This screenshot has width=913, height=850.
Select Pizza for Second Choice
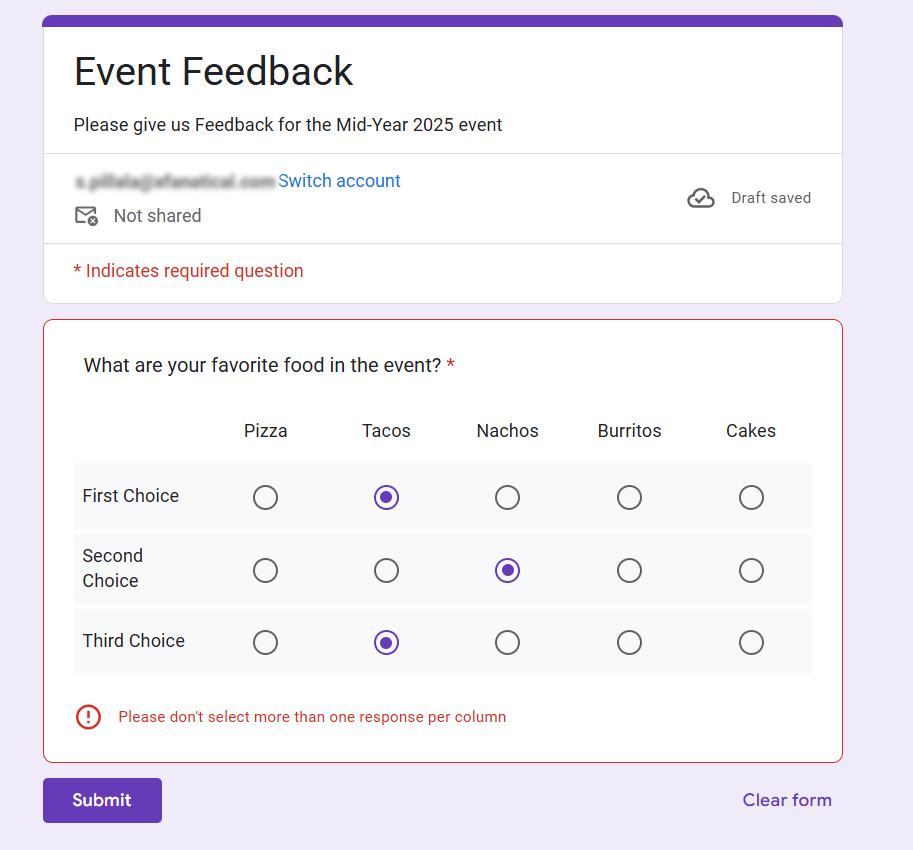coord(265,570)
